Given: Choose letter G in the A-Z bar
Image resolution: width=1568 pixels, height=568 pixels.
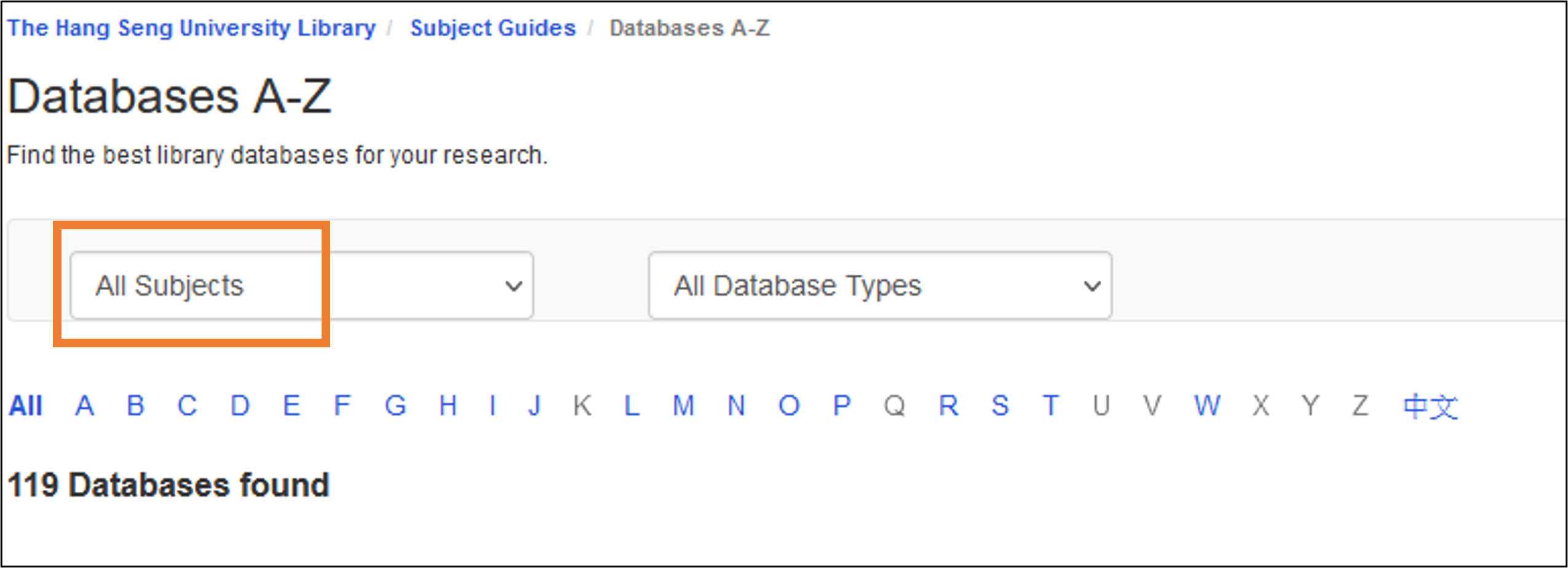Looking at the screenshot, I should (x=395, y=406).
